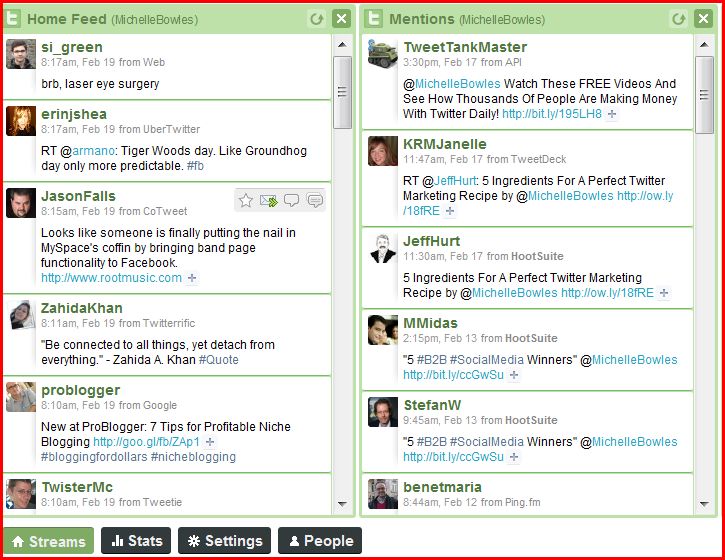The height and width of the screenshot is (560, 725).
Task: Open benetmaria username link
Action: point(442,487)
